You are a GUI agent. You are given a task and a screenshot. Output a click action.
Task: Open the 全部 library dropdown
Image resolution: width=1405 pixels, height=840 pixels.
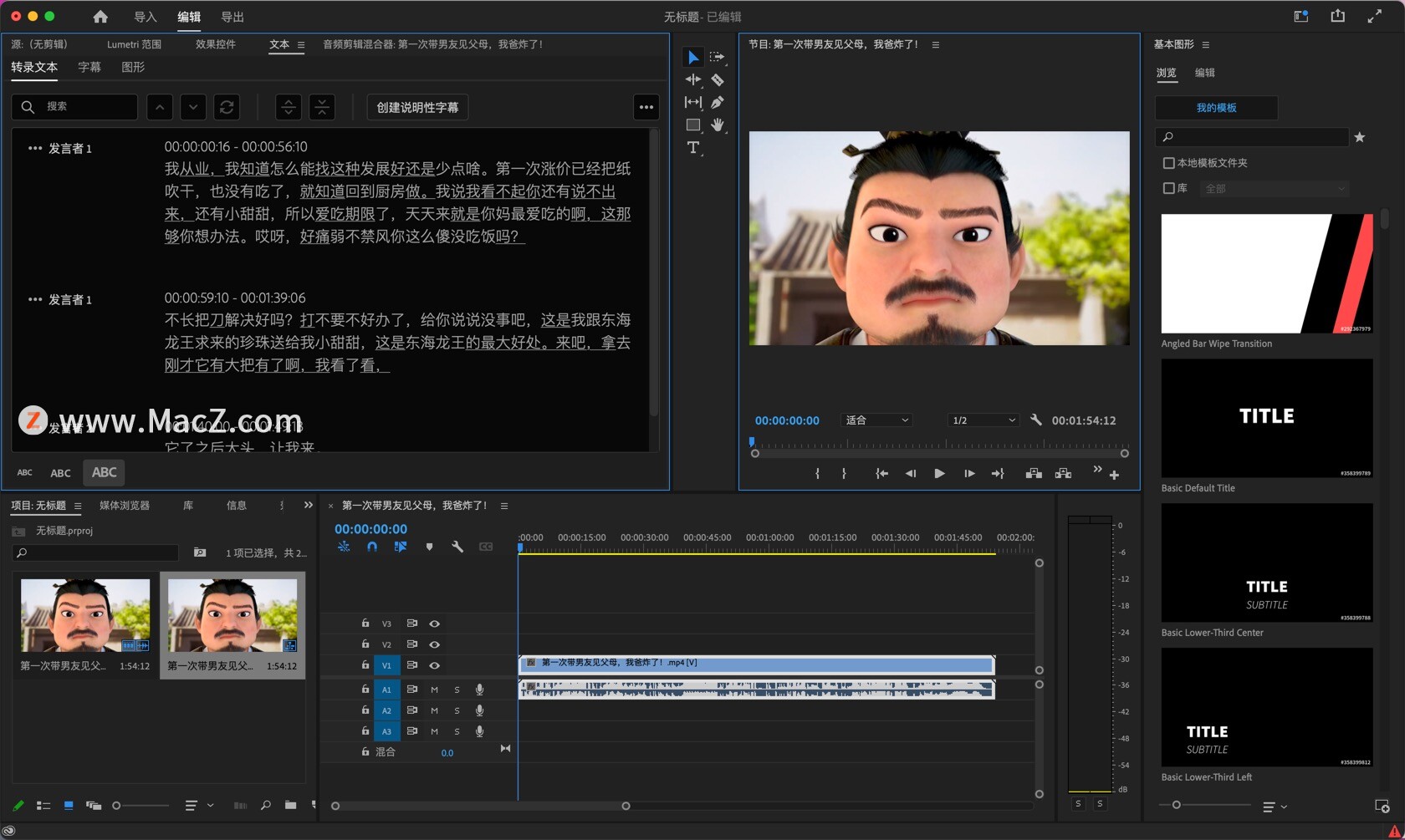click(1275, 189)
